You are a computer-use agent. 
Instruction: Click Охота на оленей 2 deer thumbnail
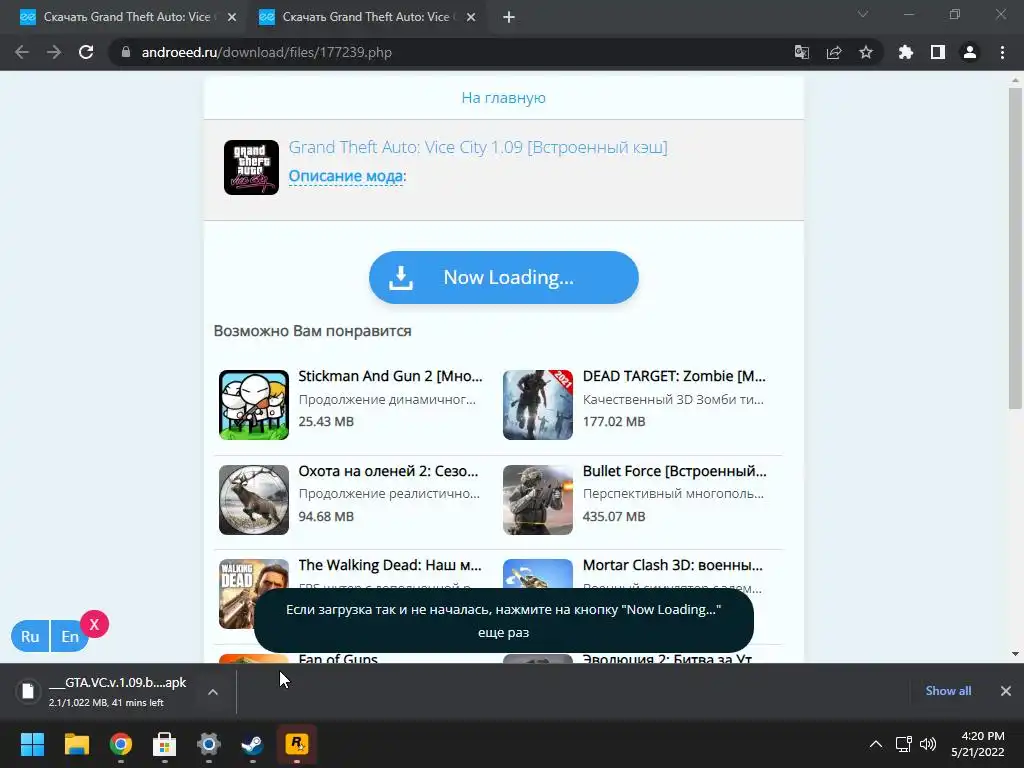[254, 500]
